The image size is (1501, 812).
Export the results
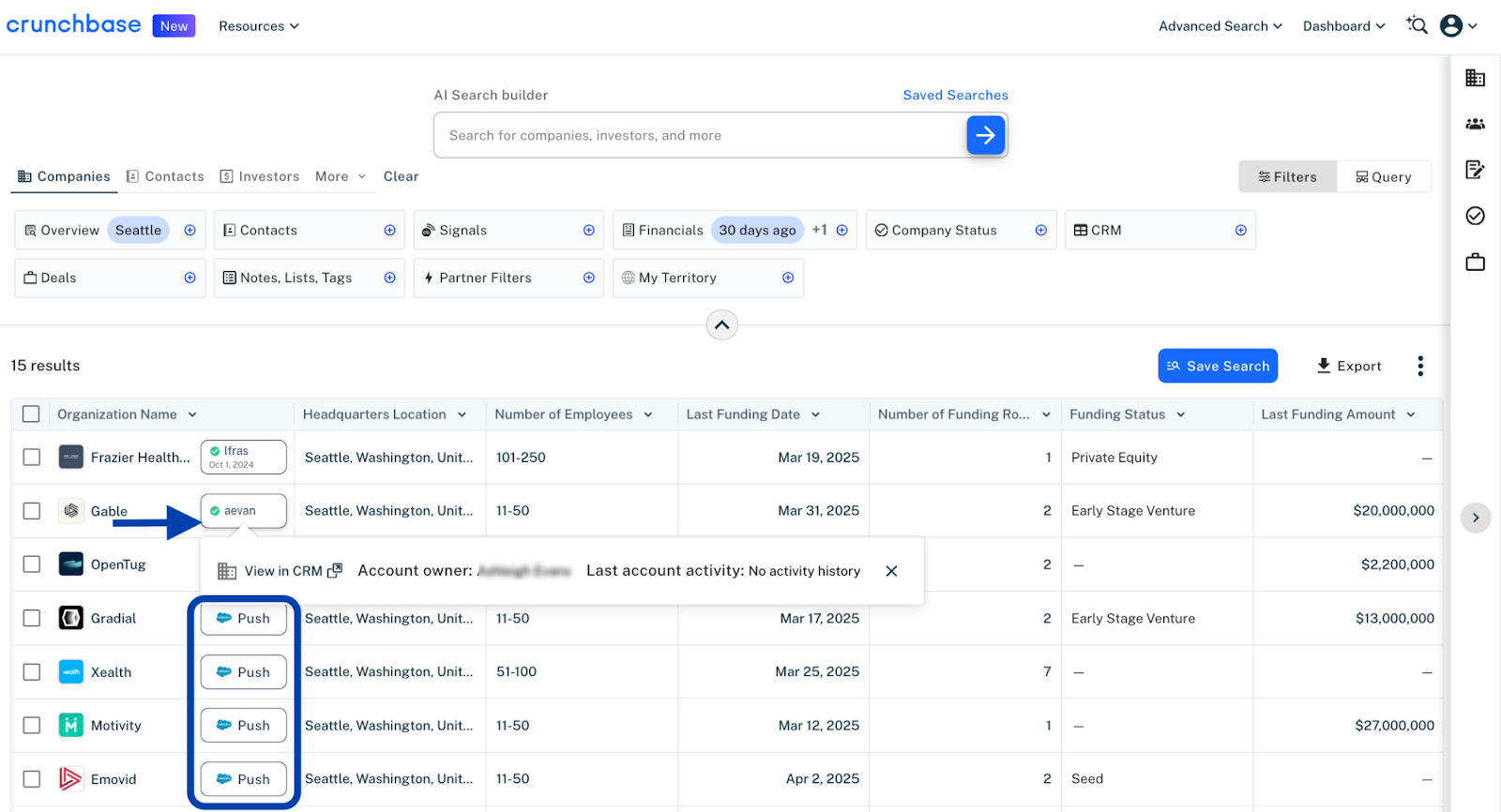1349,366
